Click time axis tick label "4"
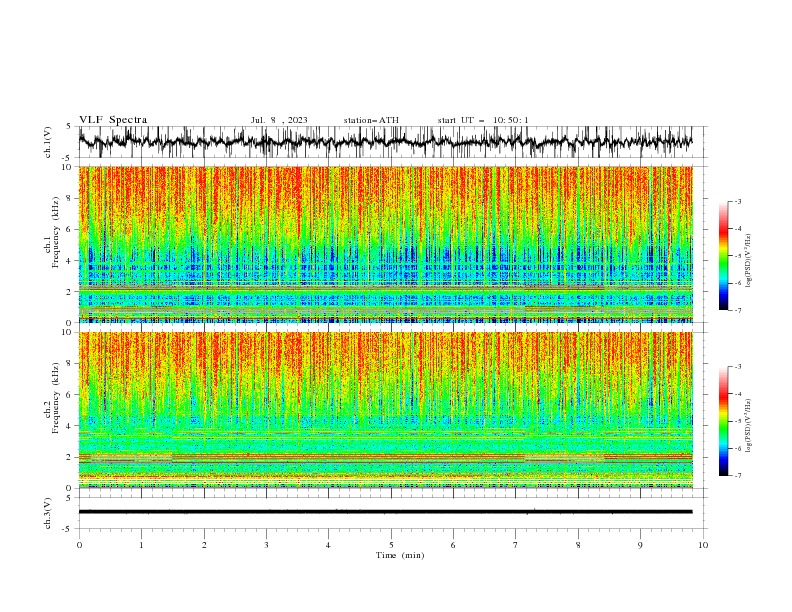The height and width of the screenshot is (612, 792). pos(328,545)
